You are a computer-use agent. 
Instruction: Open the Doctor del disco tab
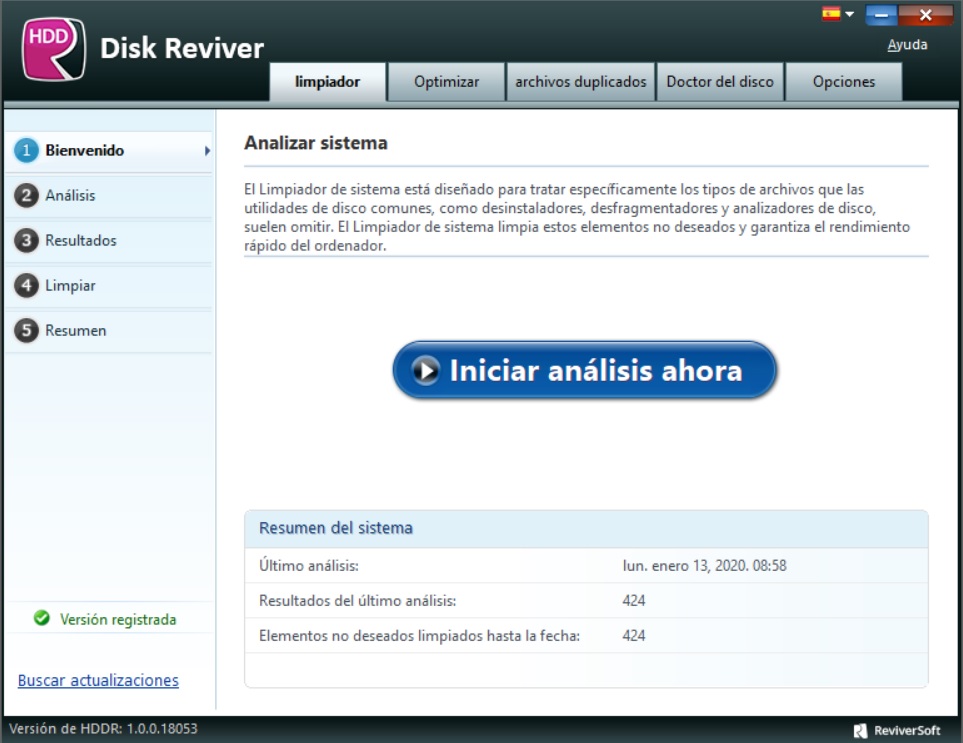(720, 82)
